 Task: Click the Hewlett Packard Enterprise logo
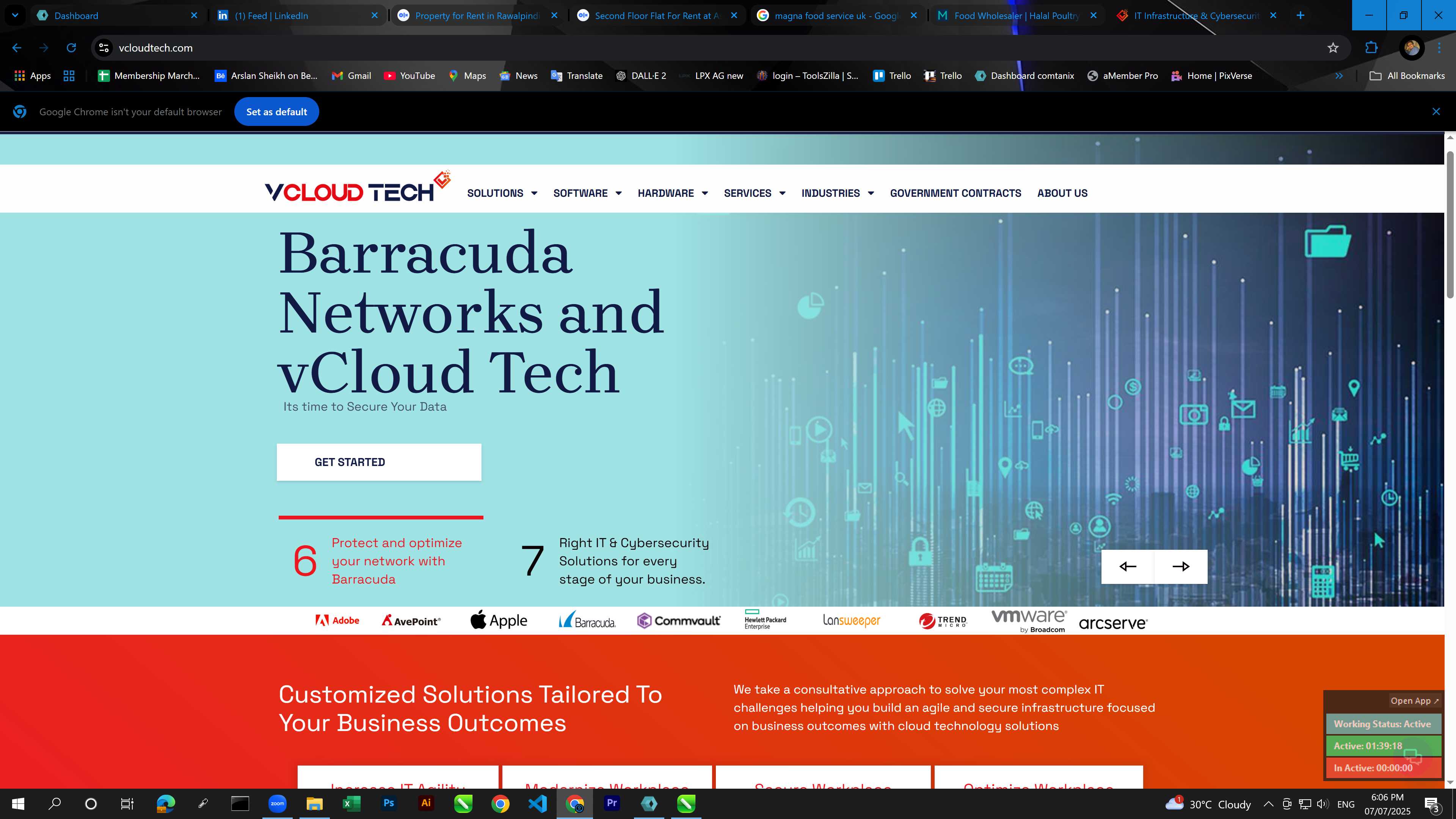tap(765, 620)
